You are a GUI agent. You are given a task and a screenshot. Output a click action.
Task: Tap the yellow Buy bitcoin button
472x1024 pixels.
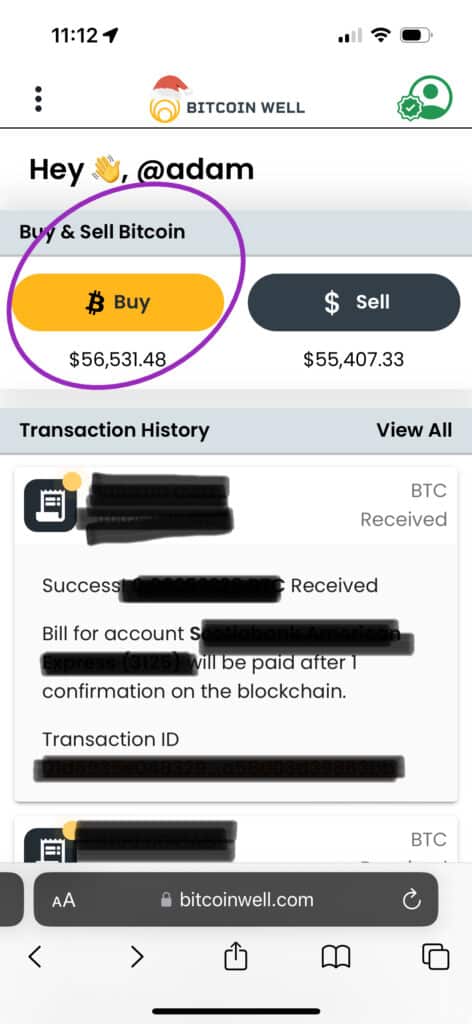coord(118,302)
